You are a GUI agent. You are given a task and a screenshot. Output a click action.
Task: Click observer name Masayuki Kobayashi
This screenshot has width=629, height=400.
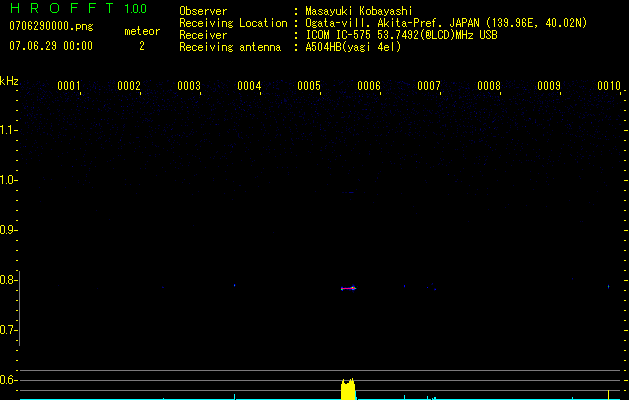359,11
